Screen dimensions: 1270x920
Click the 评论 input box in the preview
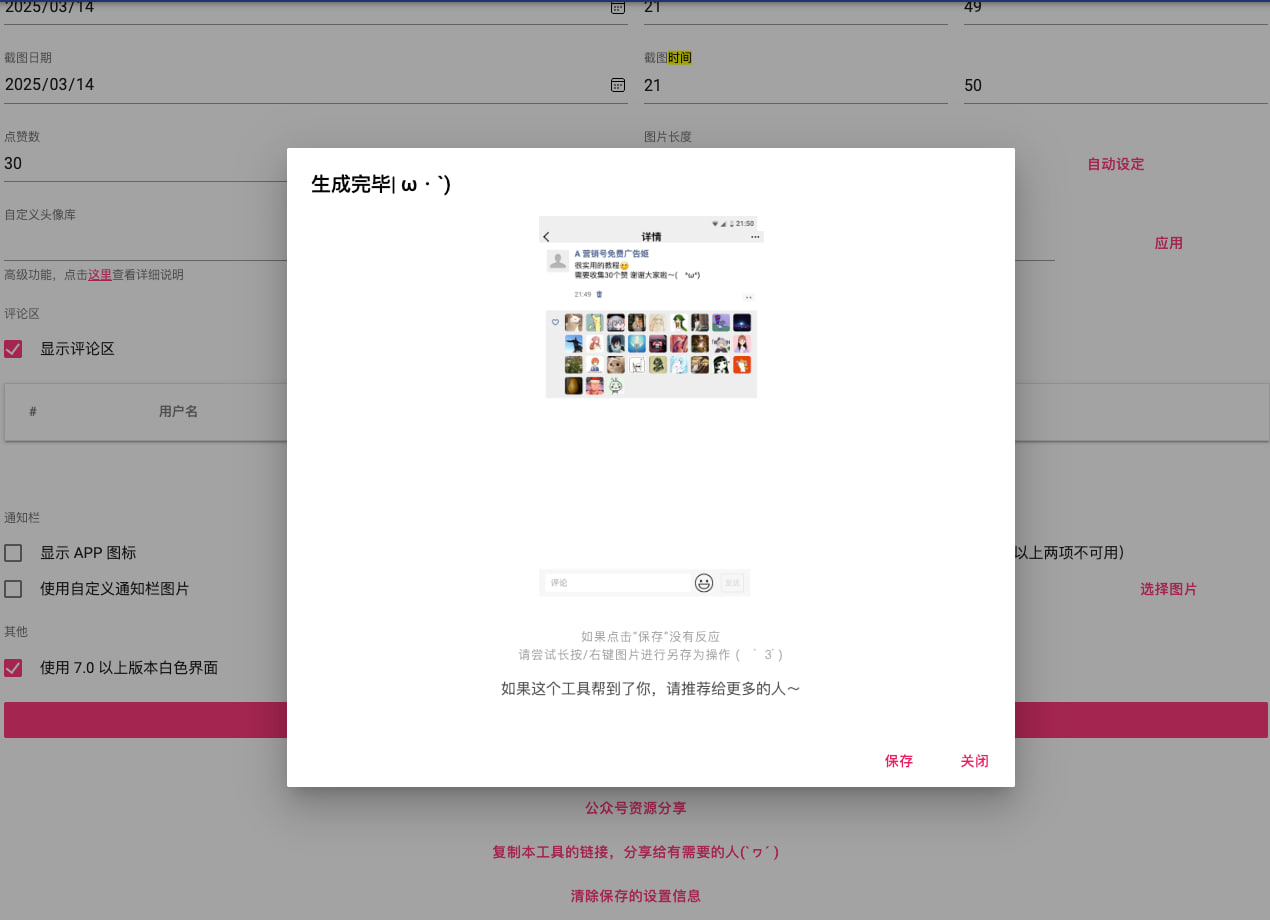click(x=617, y=583)
